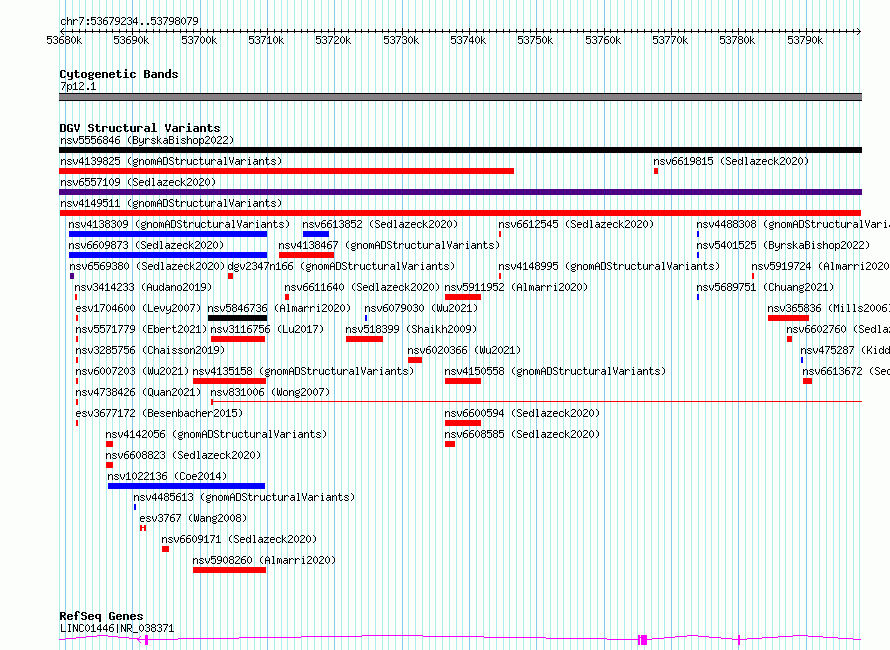This screenshot has width=890, height=650.
Task: Open the nsv6613672 variant label
Action: click(846, 371)
